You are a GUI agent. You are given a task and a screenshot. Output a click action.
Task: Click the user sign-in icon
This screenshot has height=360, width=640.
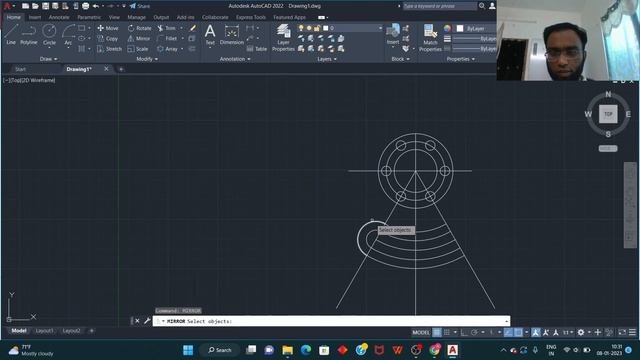coord(492,6)
